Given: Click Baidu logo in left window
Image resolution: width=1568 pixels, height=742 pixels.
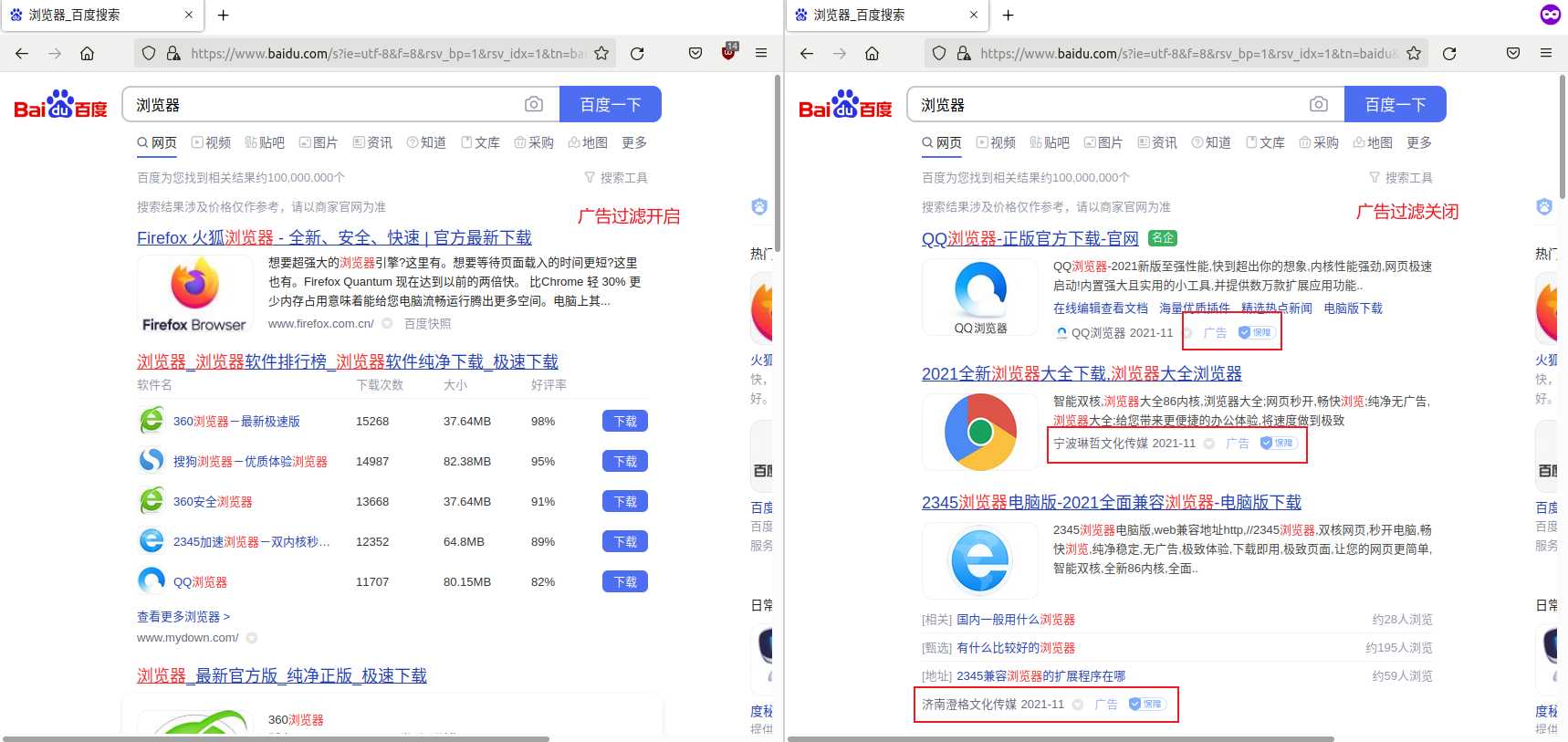Looking at the screenshot, I should tap(60, 104).
